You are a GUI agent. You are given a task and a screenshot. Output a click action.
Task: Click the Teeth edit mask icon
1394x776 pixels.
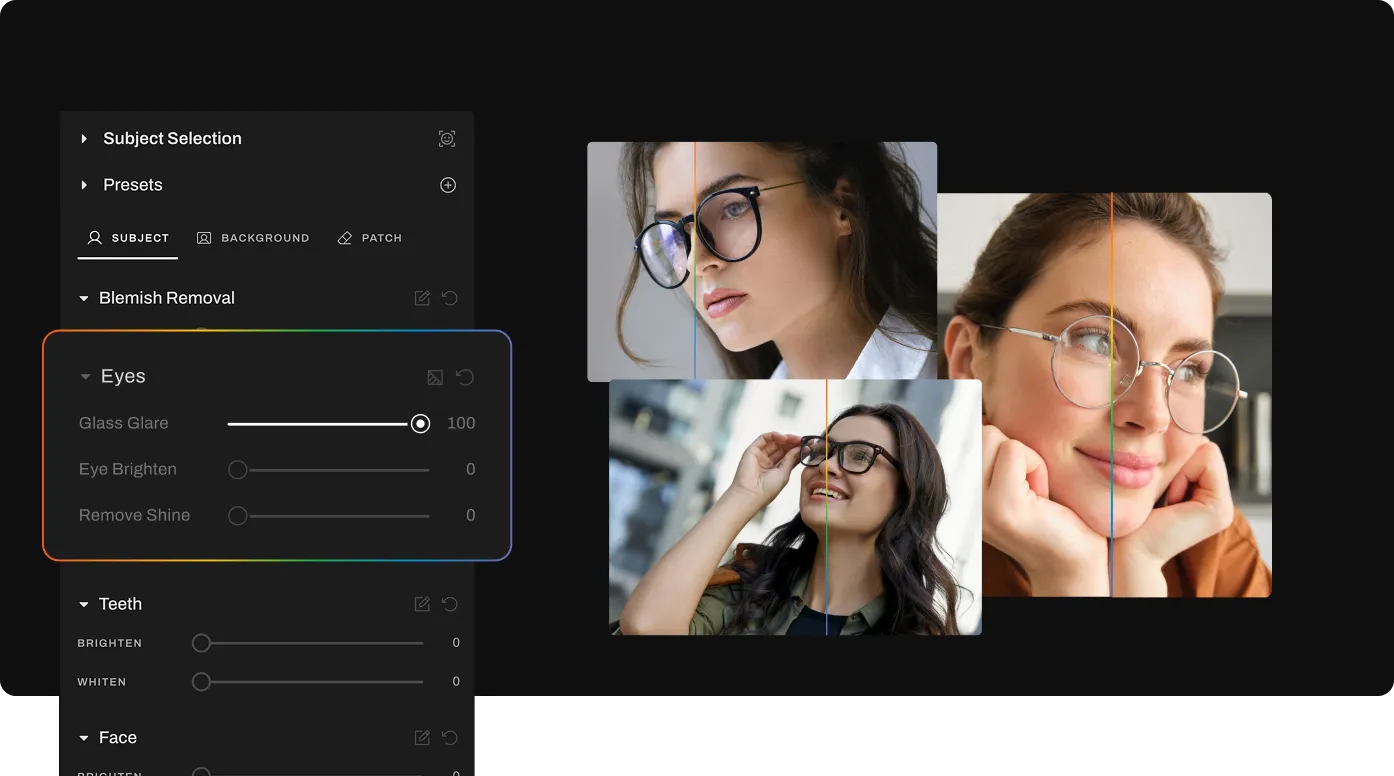coord(422,604)
